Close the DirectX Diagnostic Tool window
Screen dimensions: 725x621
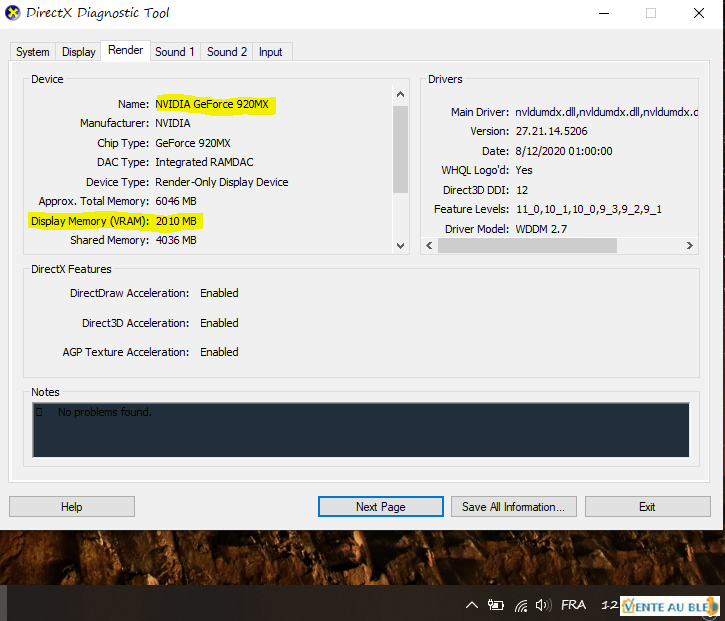(x=699, y=13)
